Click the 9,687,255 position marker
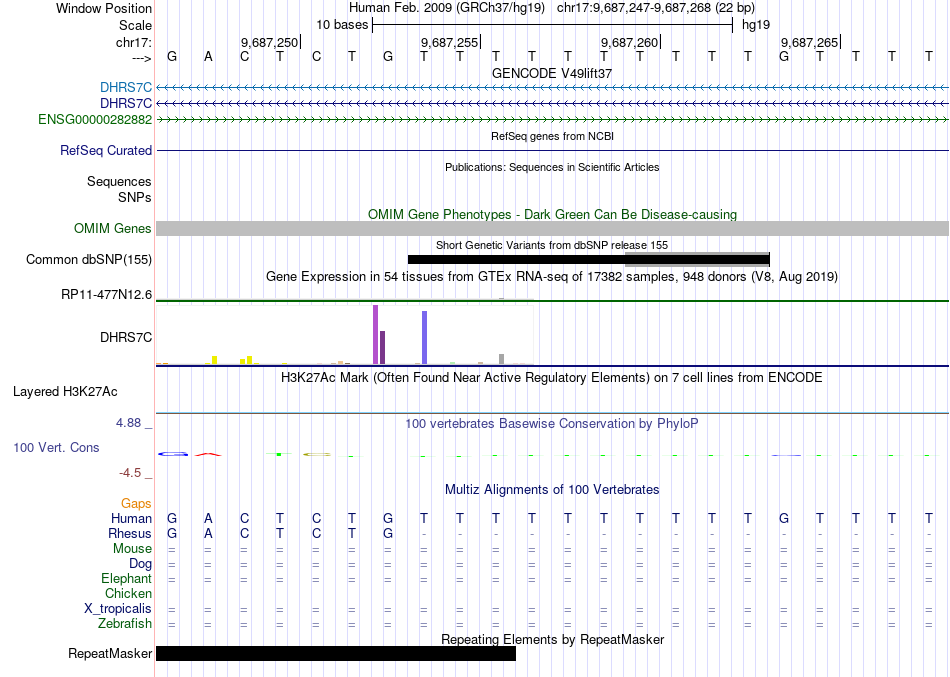Image resolution: width=950 pixels, height=677 pixels. point(450,42)
